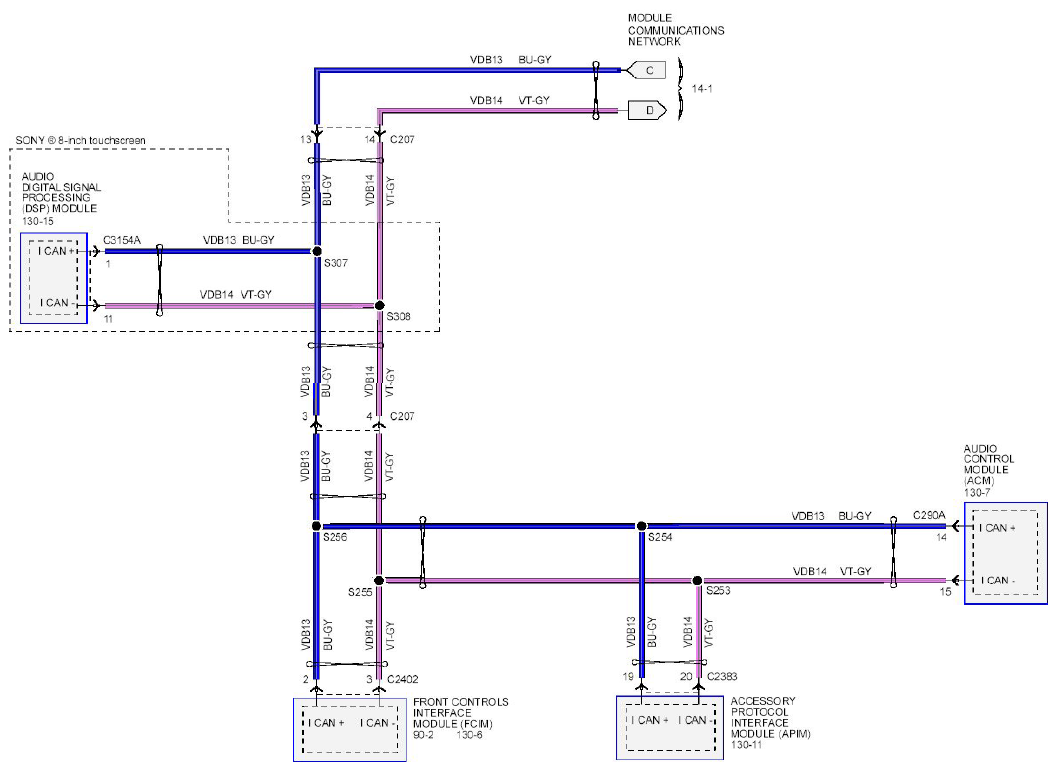Select splice node S255
The image size is (1057, 771).
pos(379,580)
